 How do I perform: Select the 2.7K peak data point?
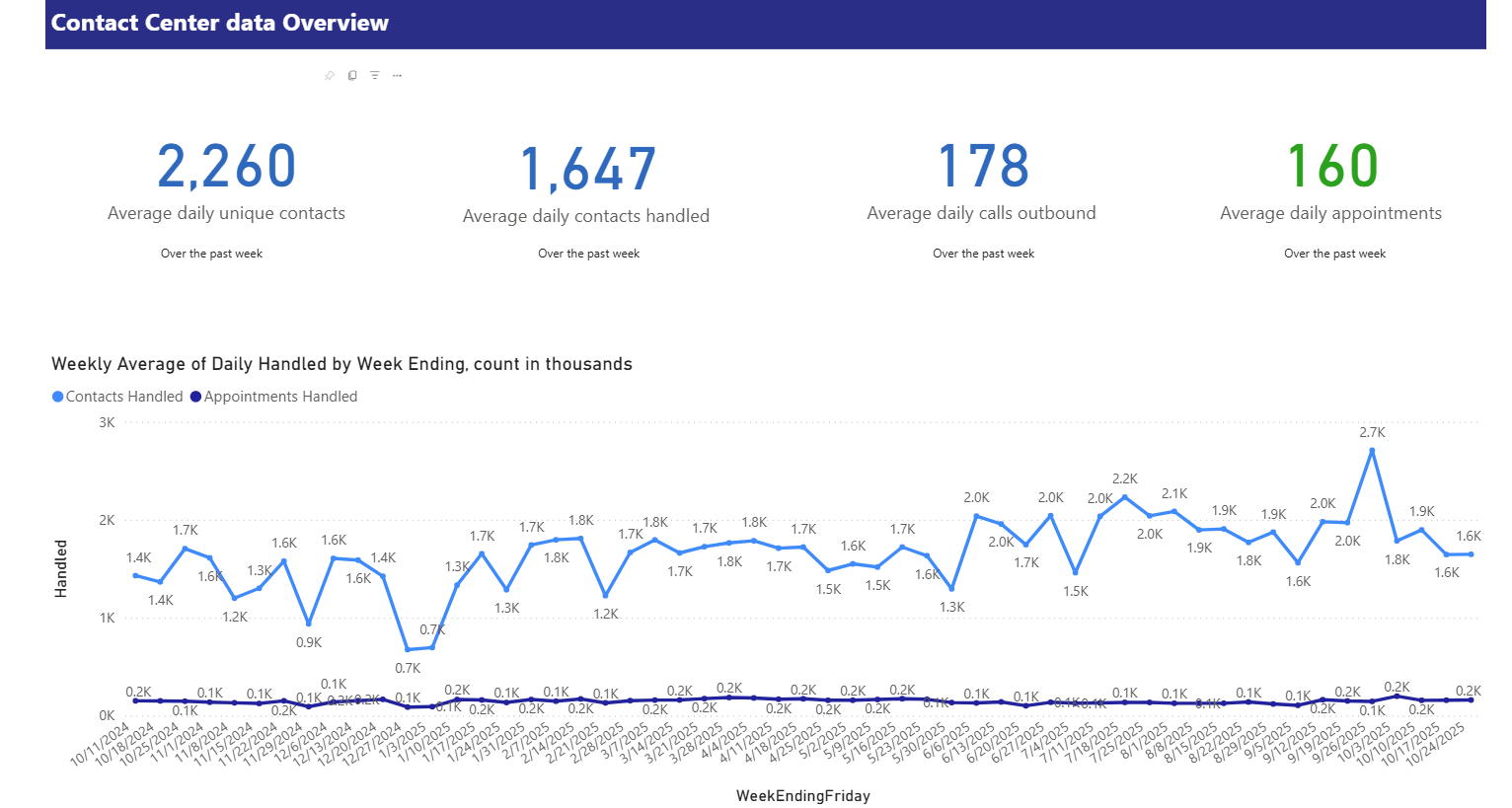[x=1370, y=450]
